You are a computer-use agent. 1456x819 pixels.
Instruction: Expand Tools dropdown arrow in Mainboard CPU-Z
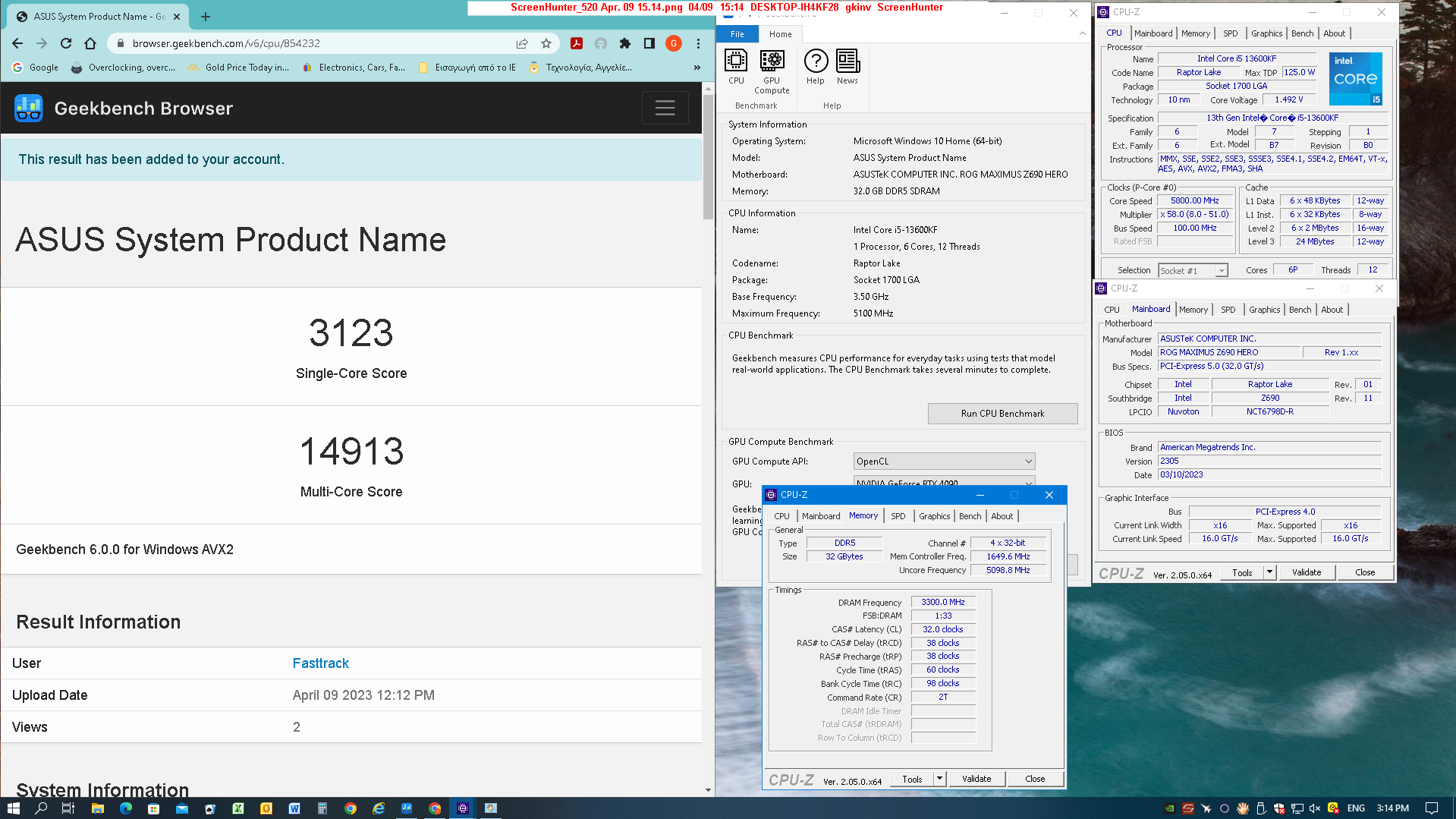point(1269,572)
